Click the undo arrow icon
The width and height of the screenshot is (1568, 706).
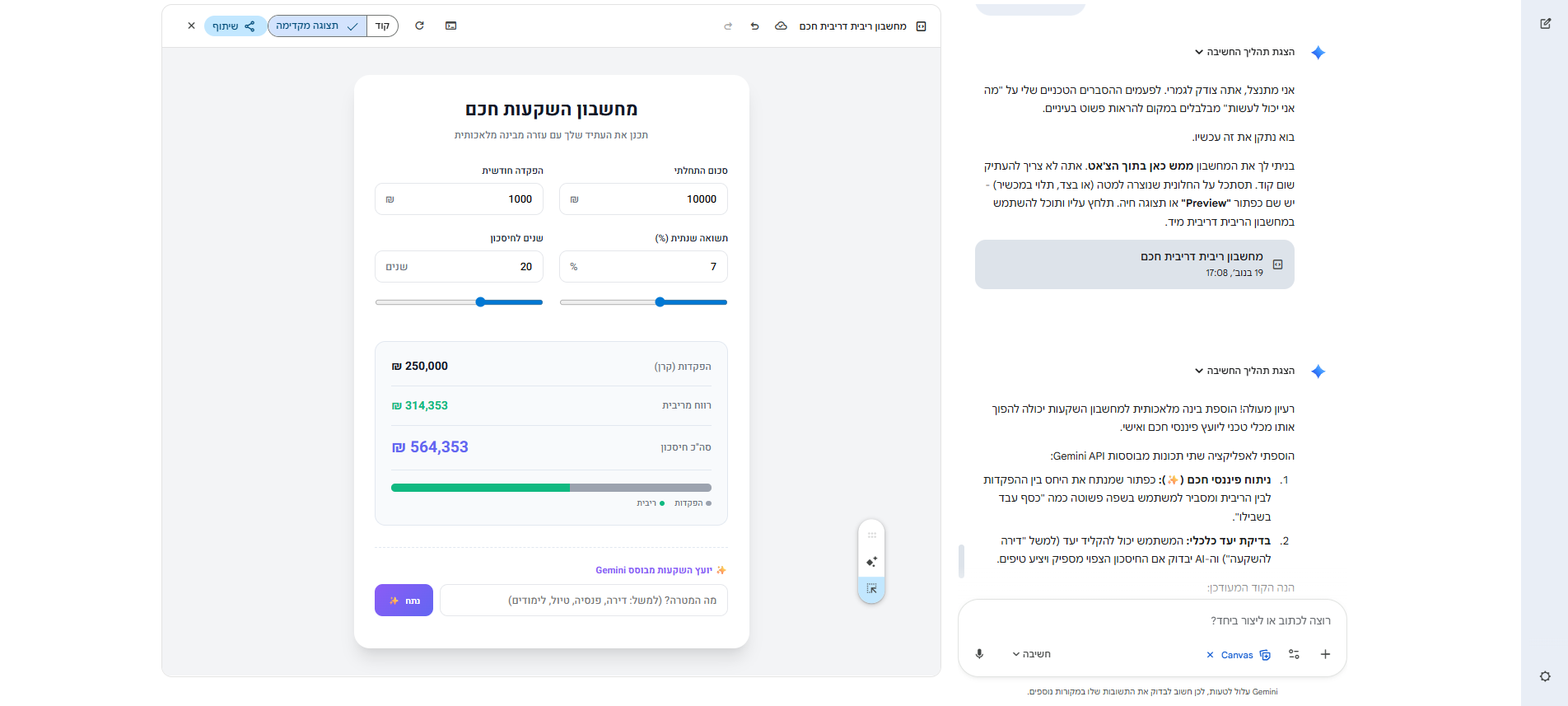click(754, 26)
